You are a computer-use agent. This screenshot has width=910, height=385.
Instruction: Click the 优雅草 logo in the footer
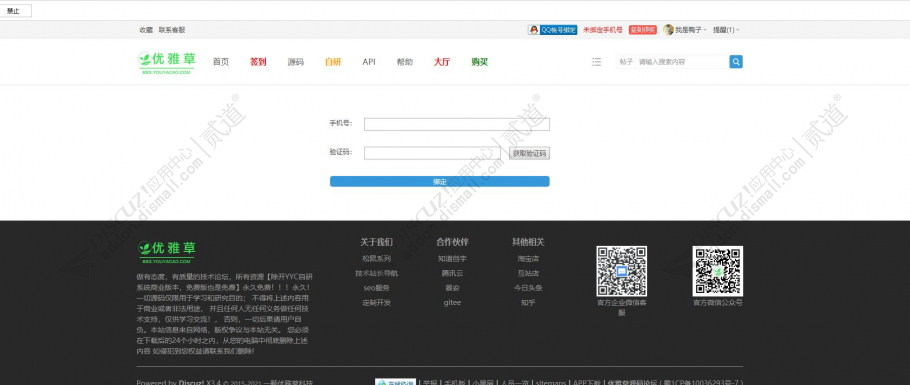167,253
